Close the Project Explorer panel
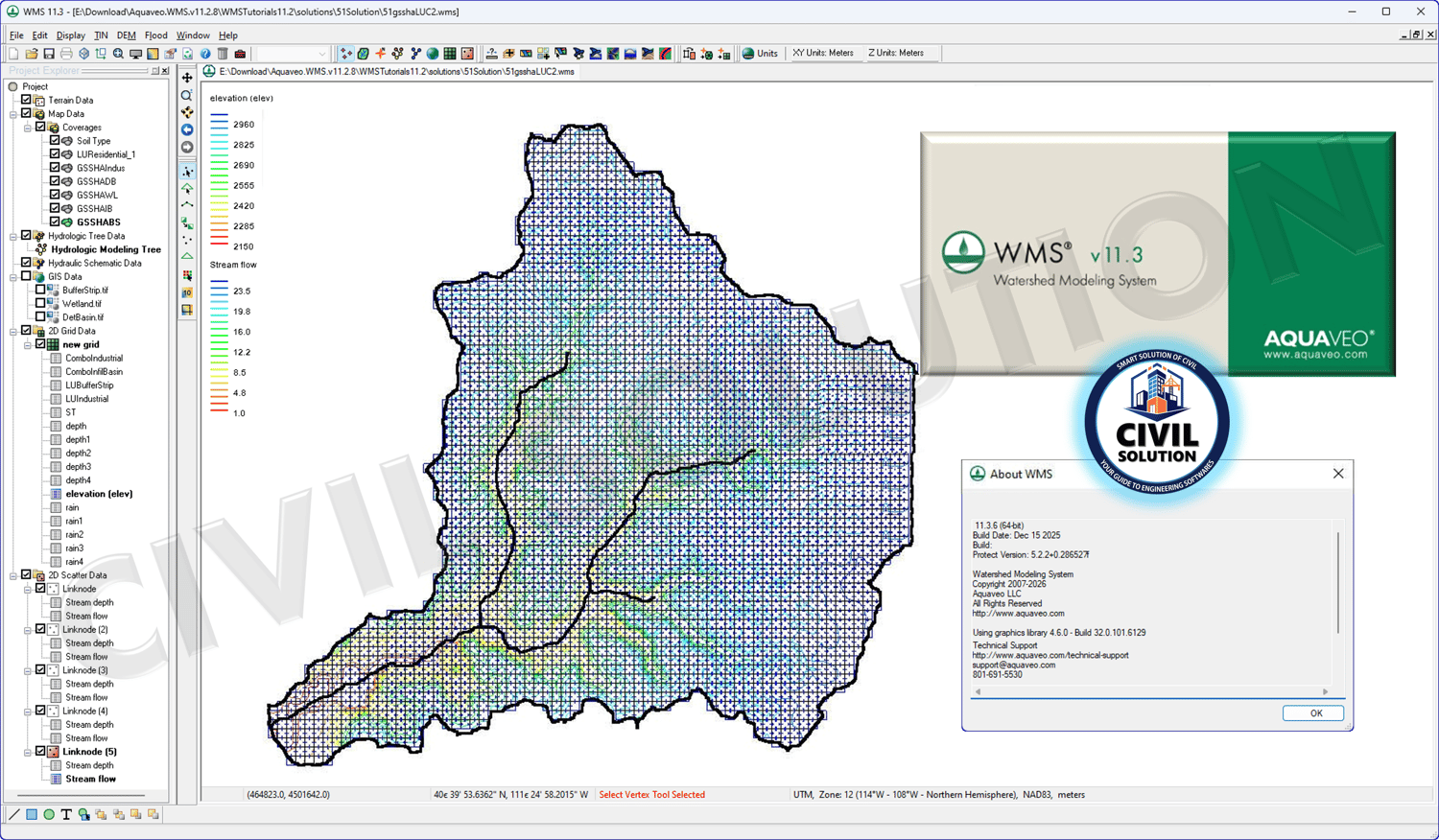Viewport: 1439px width, 840px height. tap(165, 71)
